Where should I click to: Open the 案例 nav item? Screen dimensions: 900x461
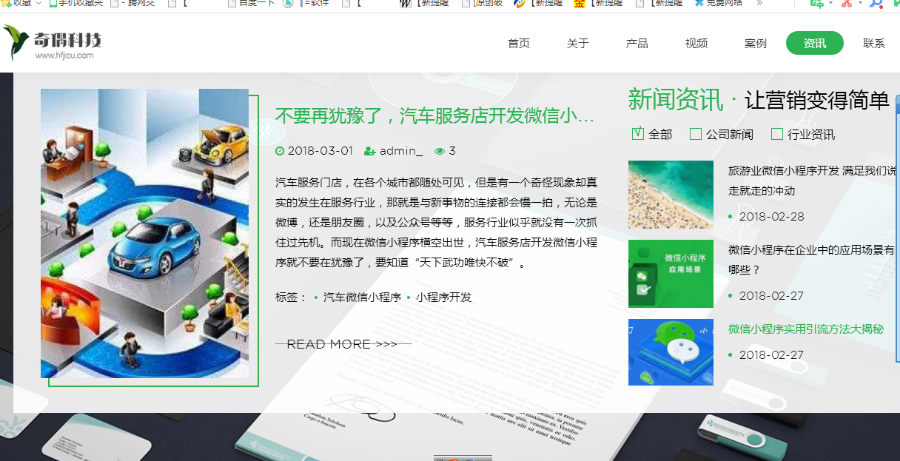tap(755, 43)
